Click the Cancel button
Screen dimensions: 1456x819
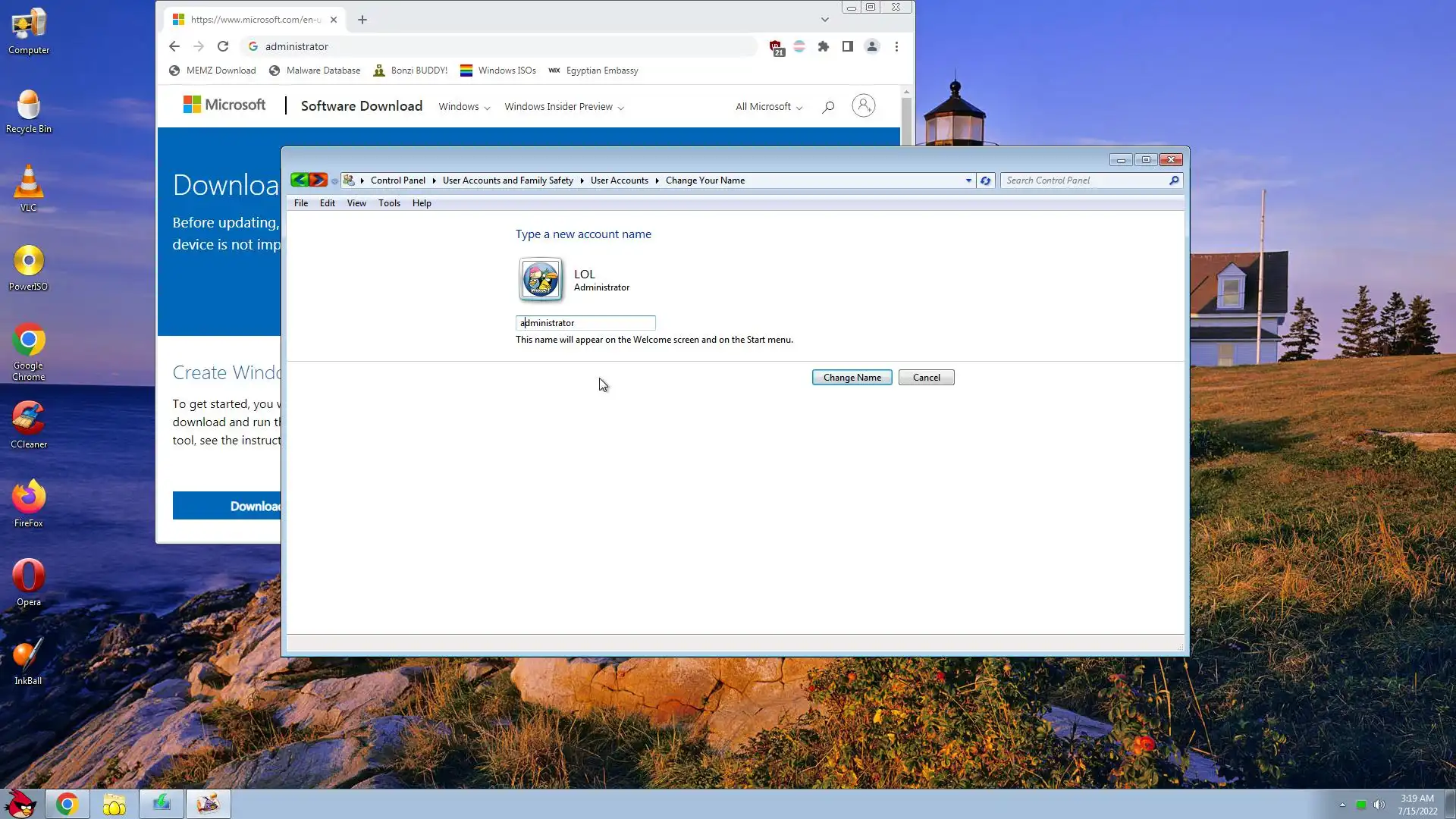coord(926,378)
